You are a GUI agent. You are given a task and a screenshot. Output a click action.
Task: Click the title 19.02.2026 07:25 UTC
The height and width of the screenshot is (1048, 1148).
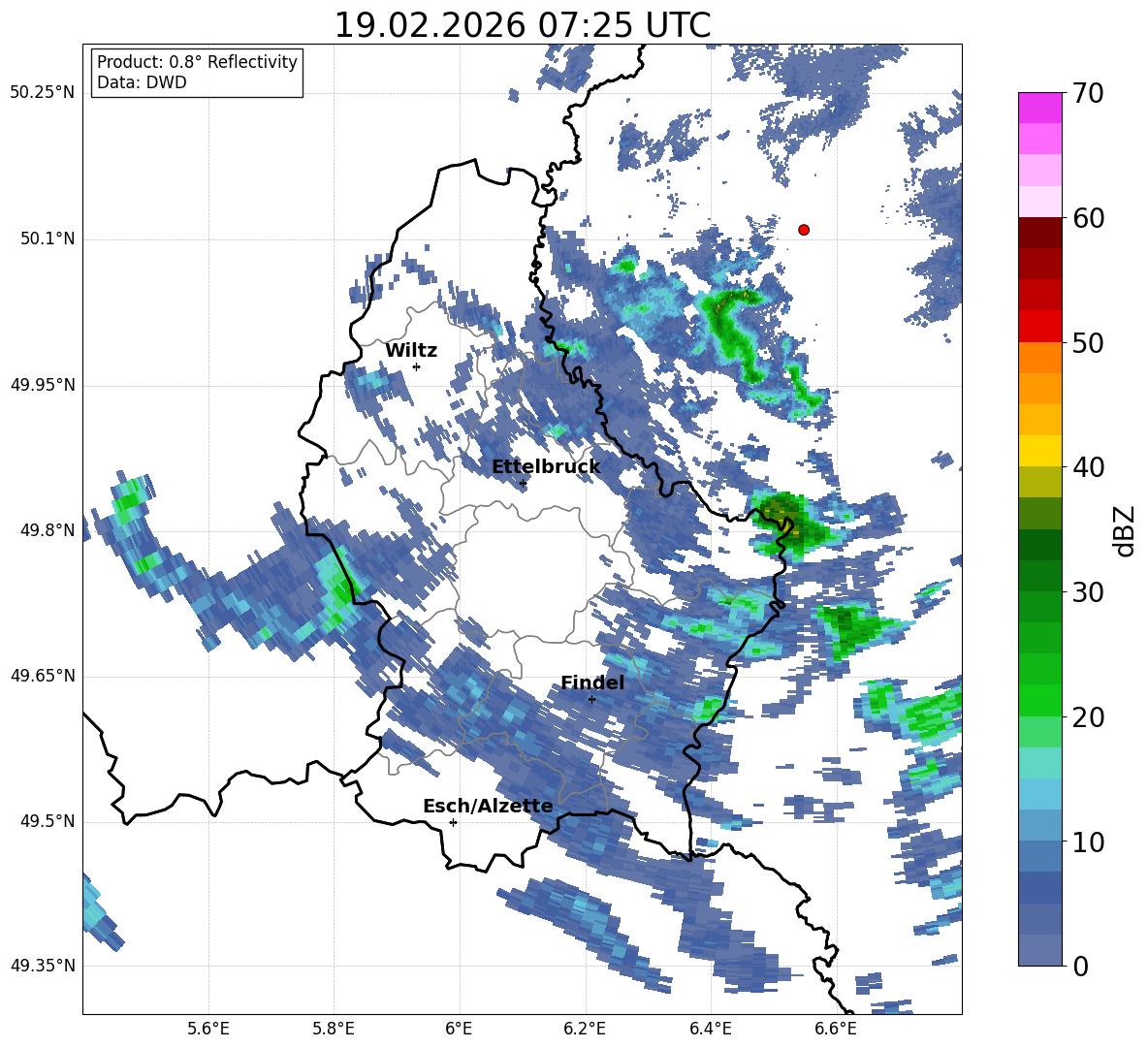click(522, 25)
